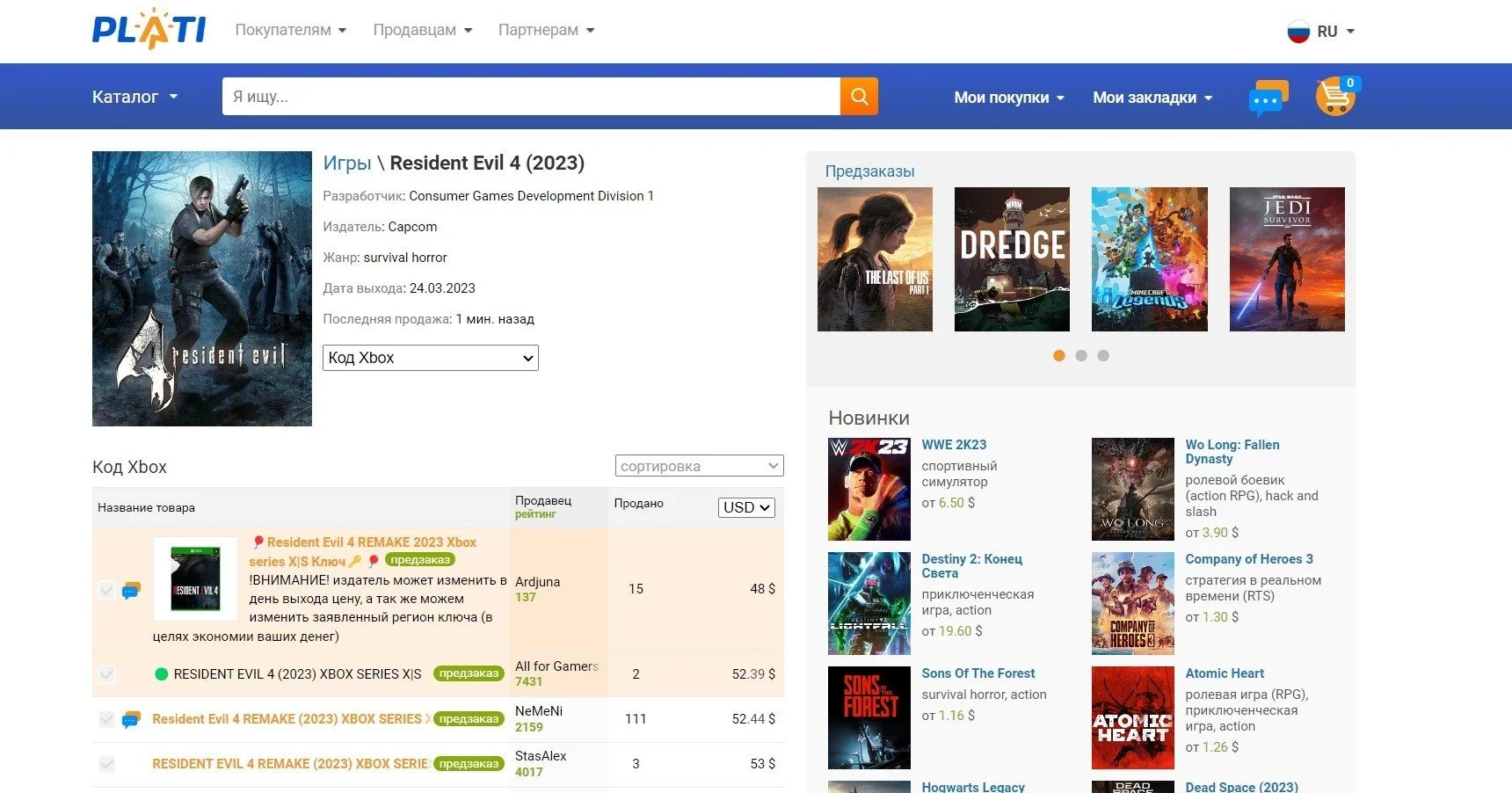Click the 'Продавец рейтинг' column header

[543, 506]
